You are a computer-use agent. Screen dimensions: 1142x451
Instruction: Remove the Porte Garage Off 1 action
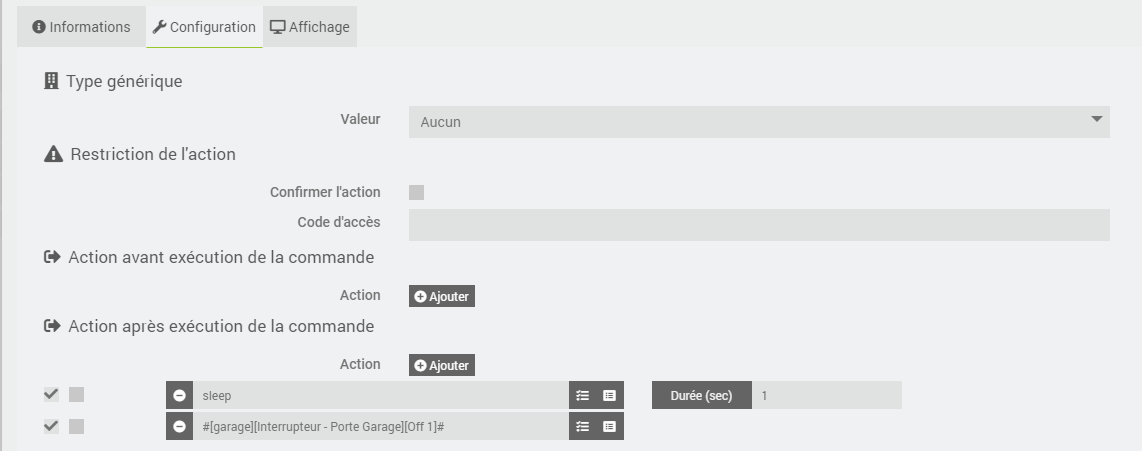(x=179, y=426)
